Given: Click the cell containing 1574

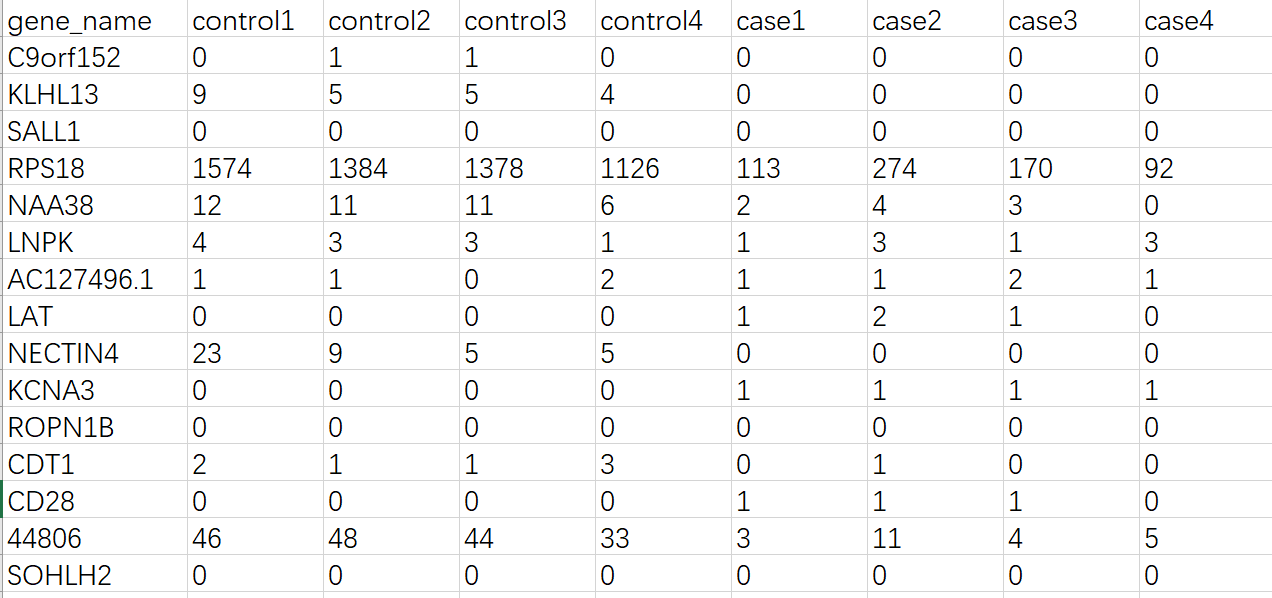Looking at the screenshot, I should click(x=222, y=168).
